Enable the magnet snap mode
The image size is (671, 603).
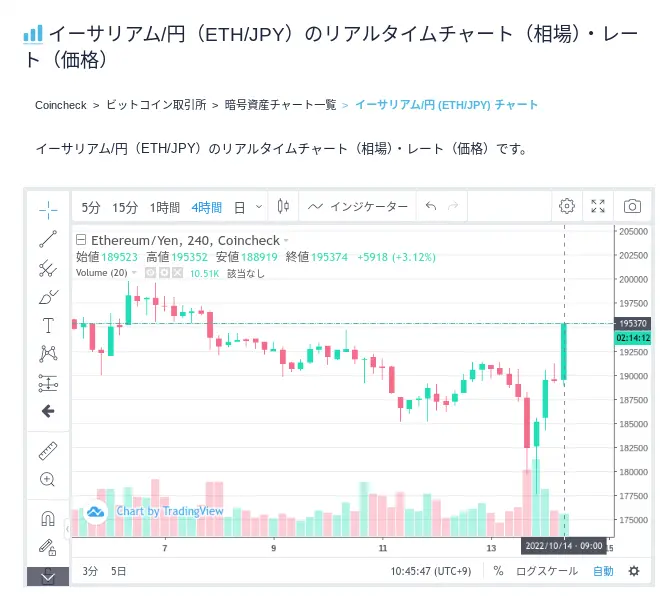[48, 518]
